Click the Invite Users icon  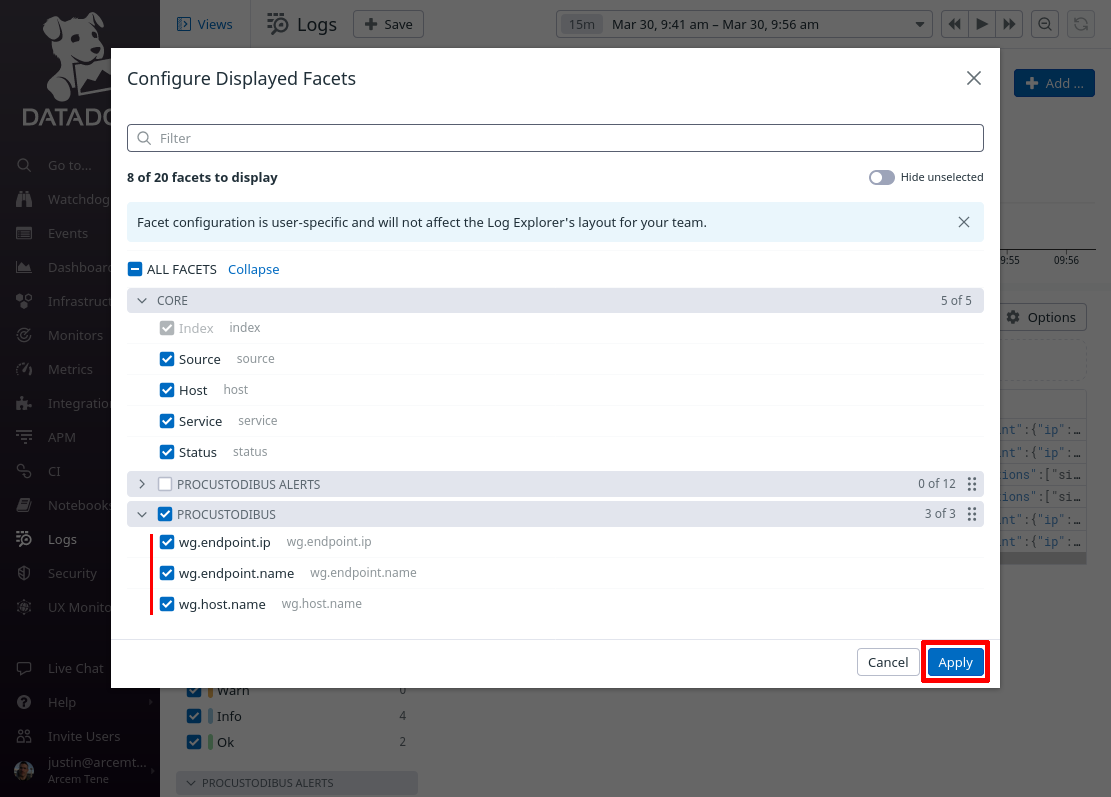point(24,736)
